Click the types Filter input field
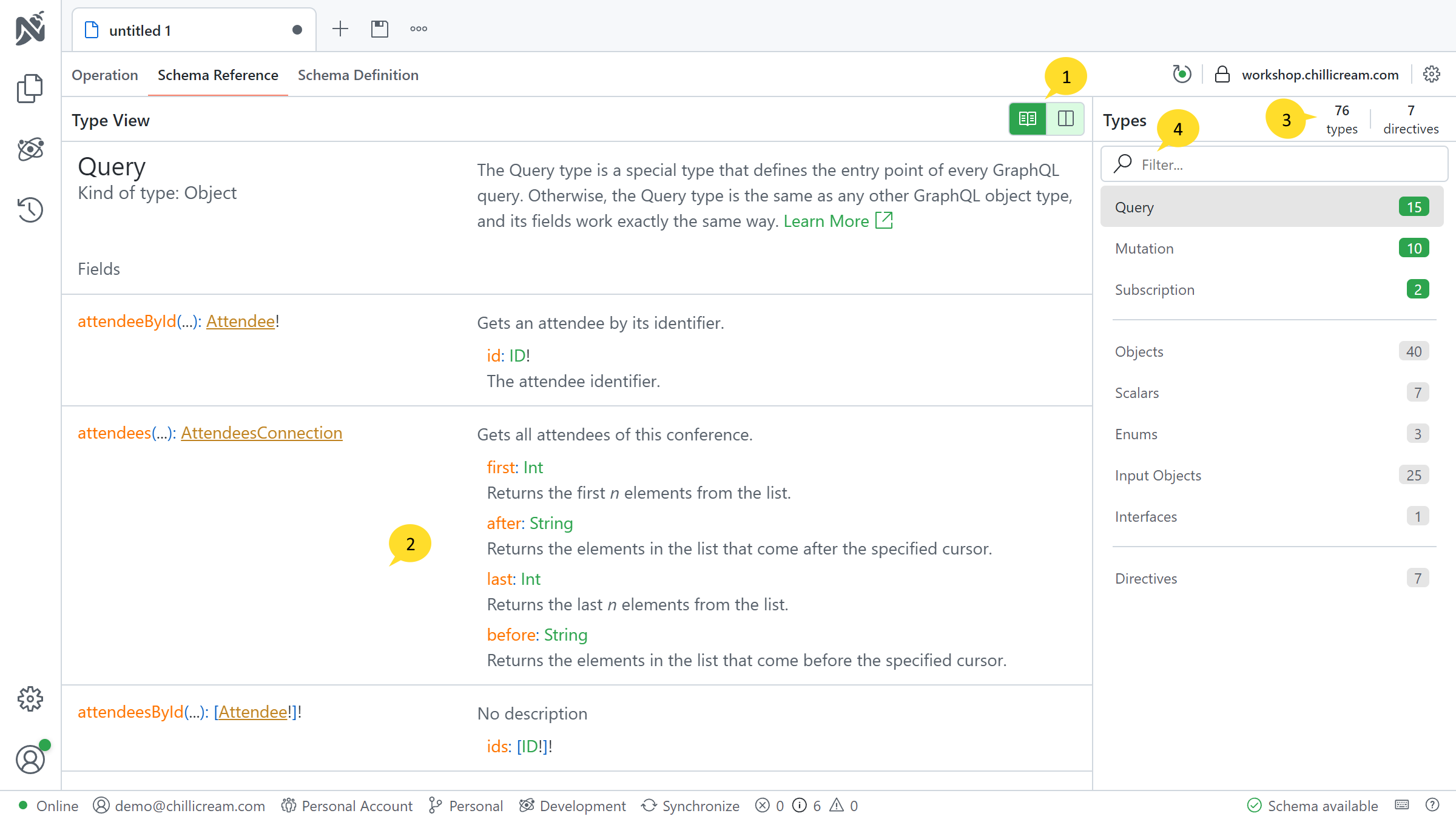The height and width of the screenshot is (819, 1456). [1274, 165]
